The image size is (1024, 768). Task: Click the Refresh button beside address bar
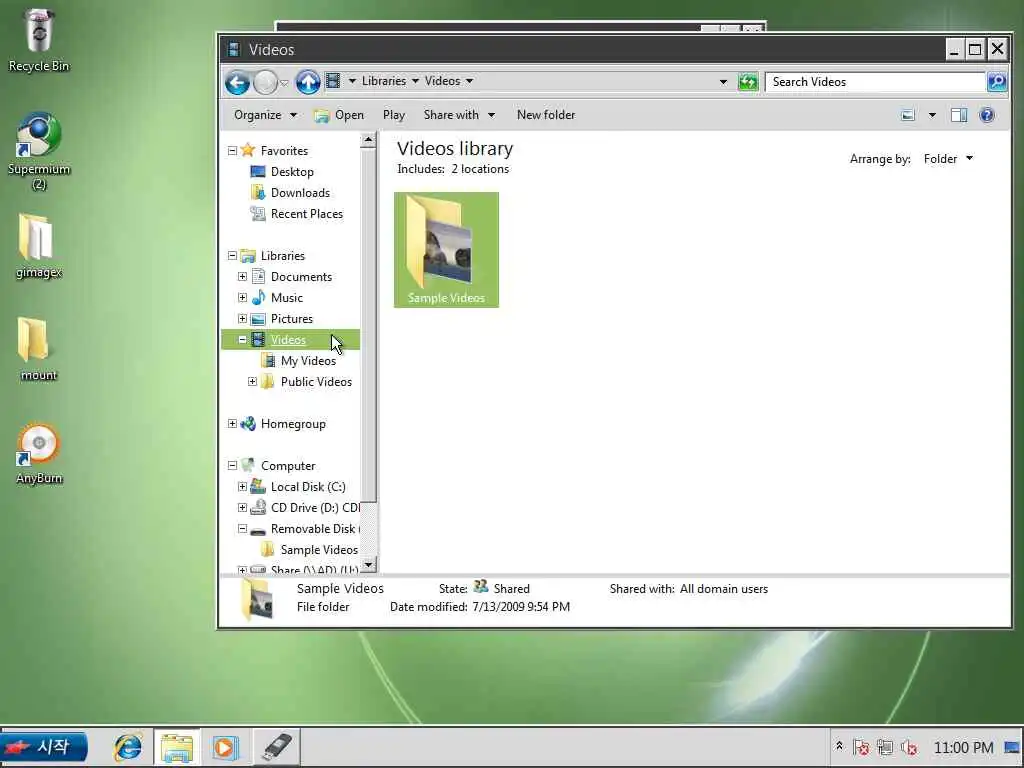[x=748, y=82]
